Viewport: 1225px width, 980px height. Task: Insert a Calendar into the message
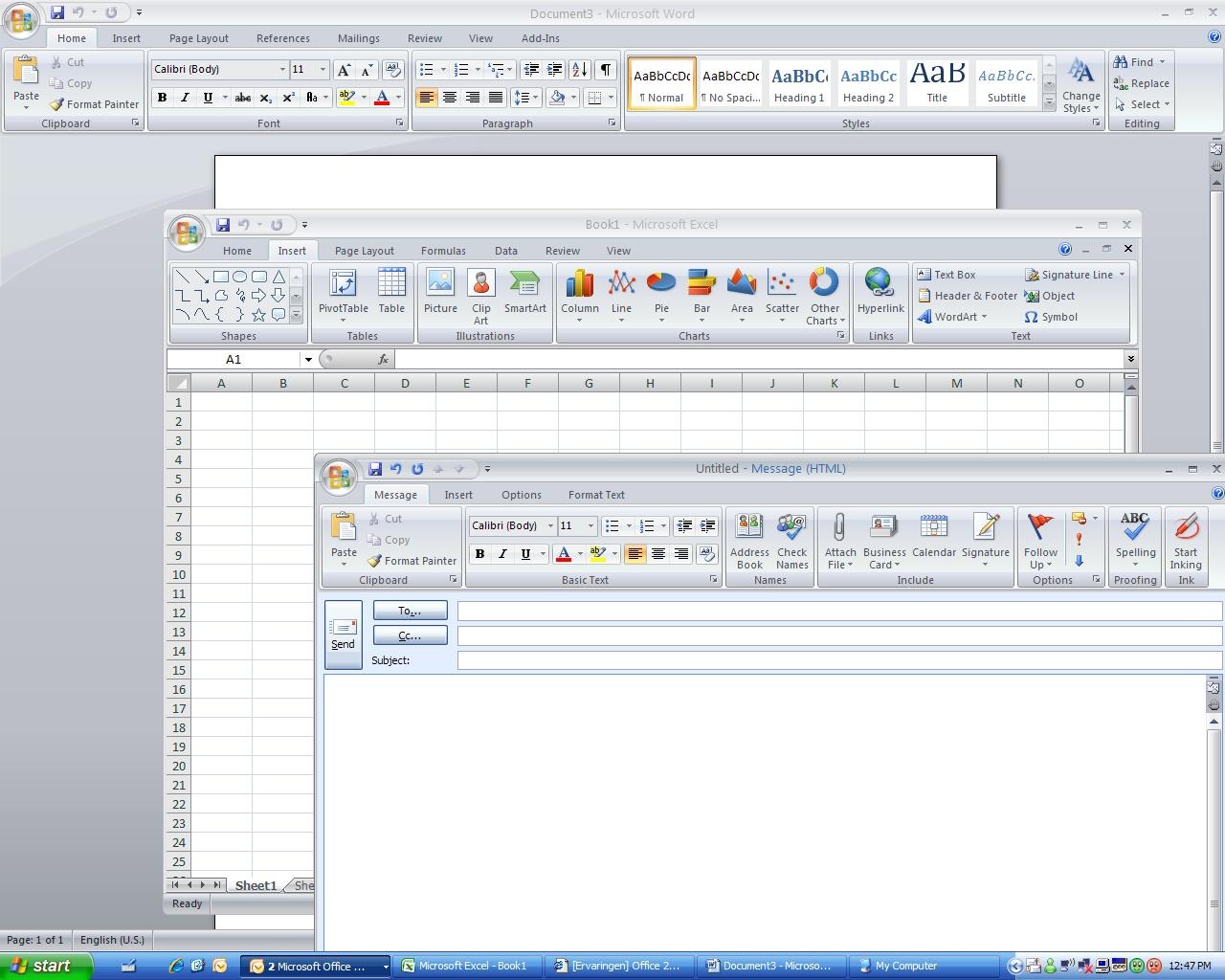[934, 536]
